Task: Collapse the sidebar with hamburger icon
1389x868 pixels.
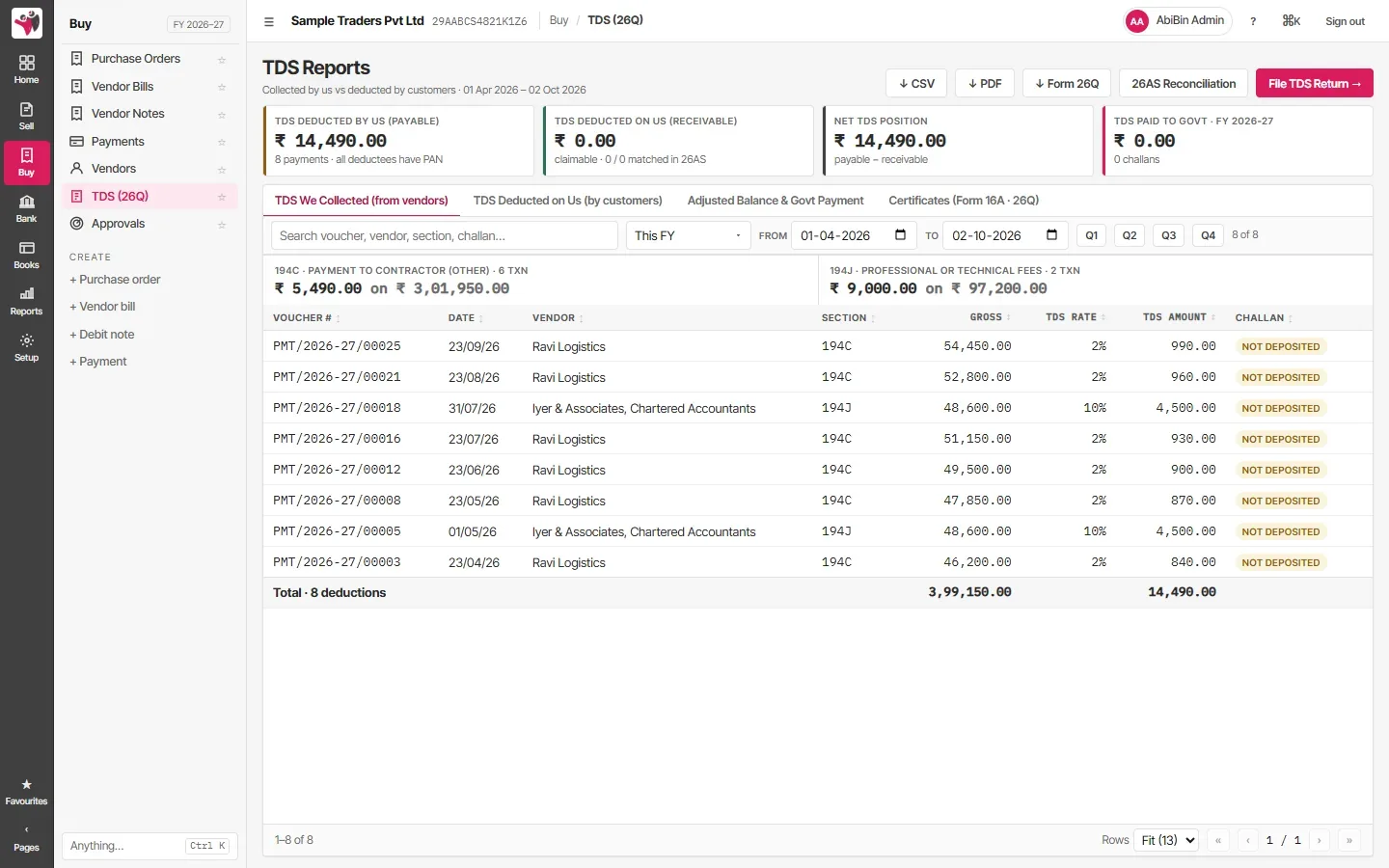Action: click(x=269, y=21)
